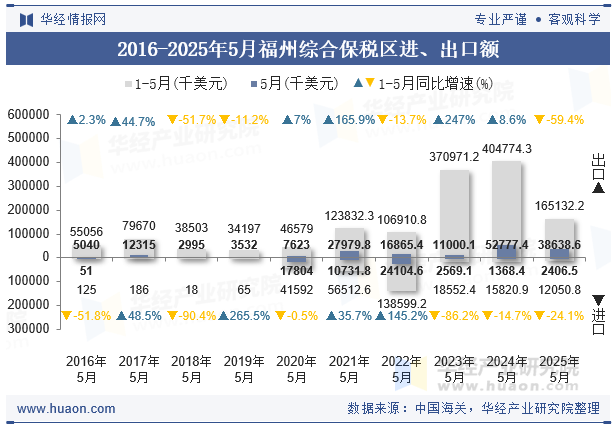Image resolution: width=615 pixels, height=427 pixels.
Task: Select the 1-5月同比增速(%) legend label
Action: (435, 84)
